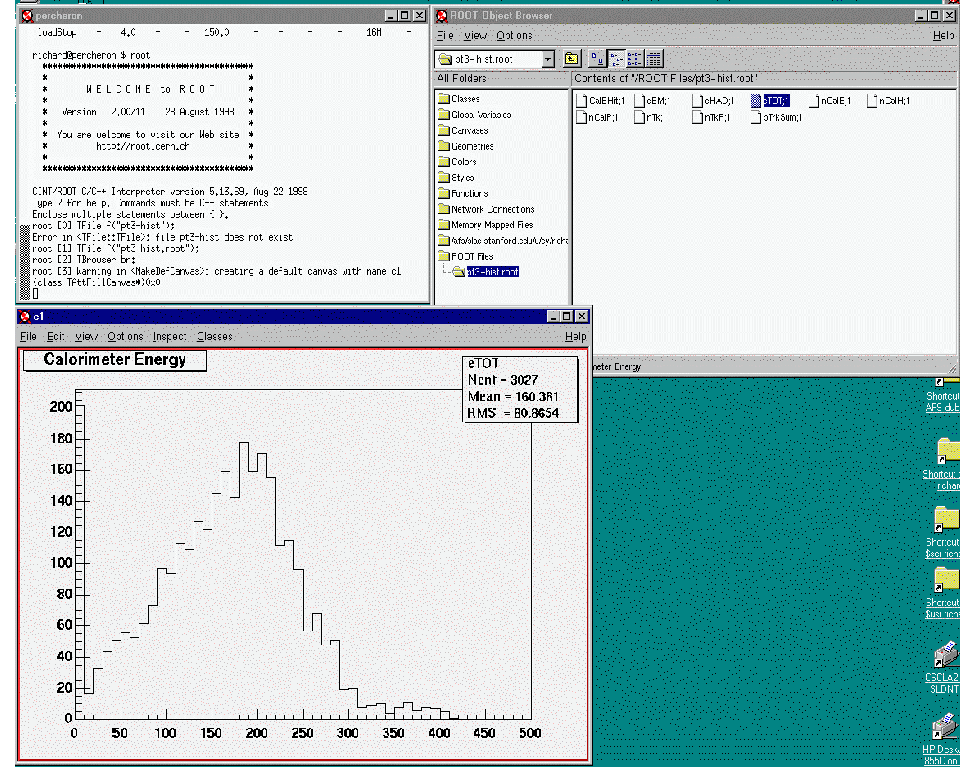Expand the ROOT Files folder
The image size is (960, 768).
[444, 256]
